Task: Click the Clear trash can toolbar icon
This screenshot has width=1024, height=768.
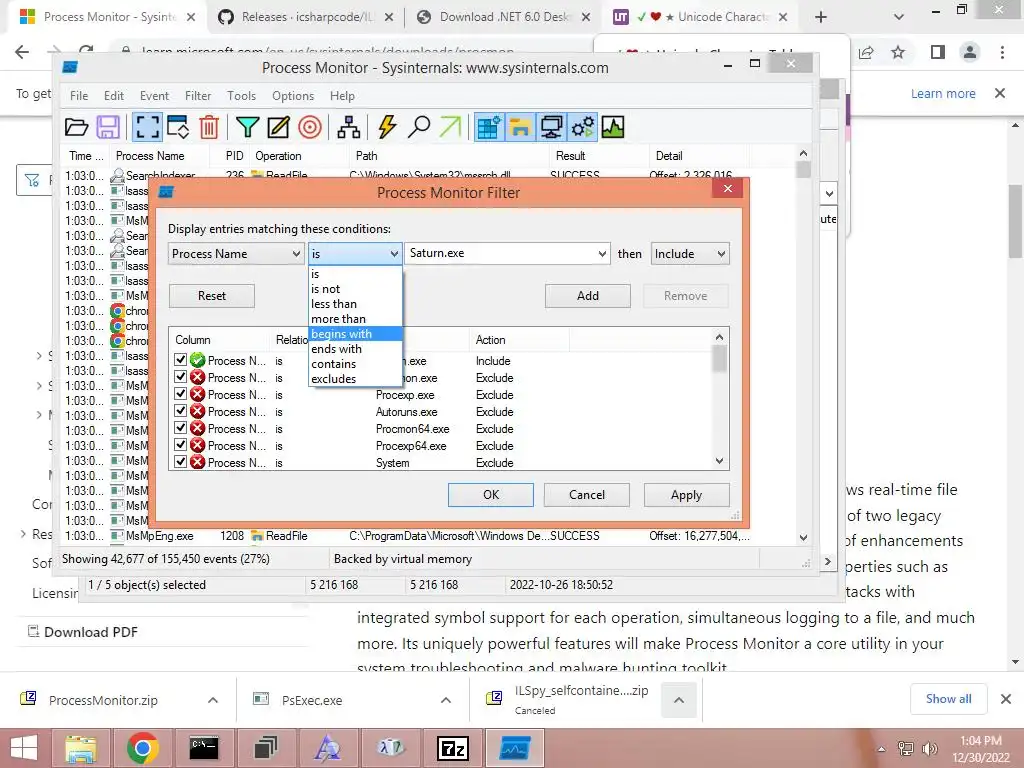Action: [x=209, y=127]
